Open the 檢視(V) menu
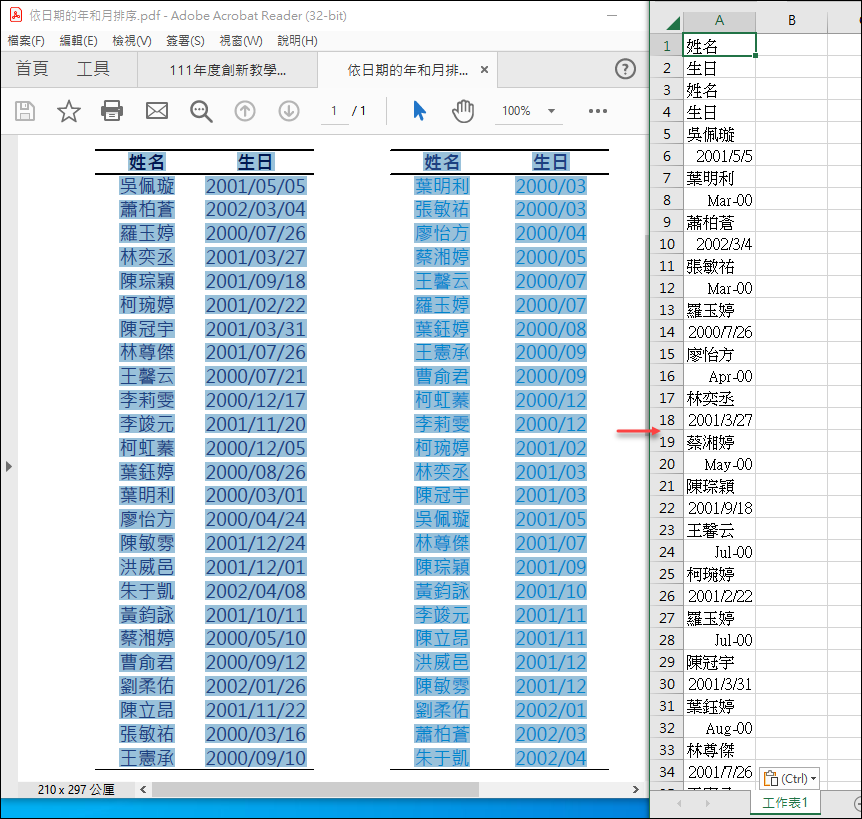 131,41
